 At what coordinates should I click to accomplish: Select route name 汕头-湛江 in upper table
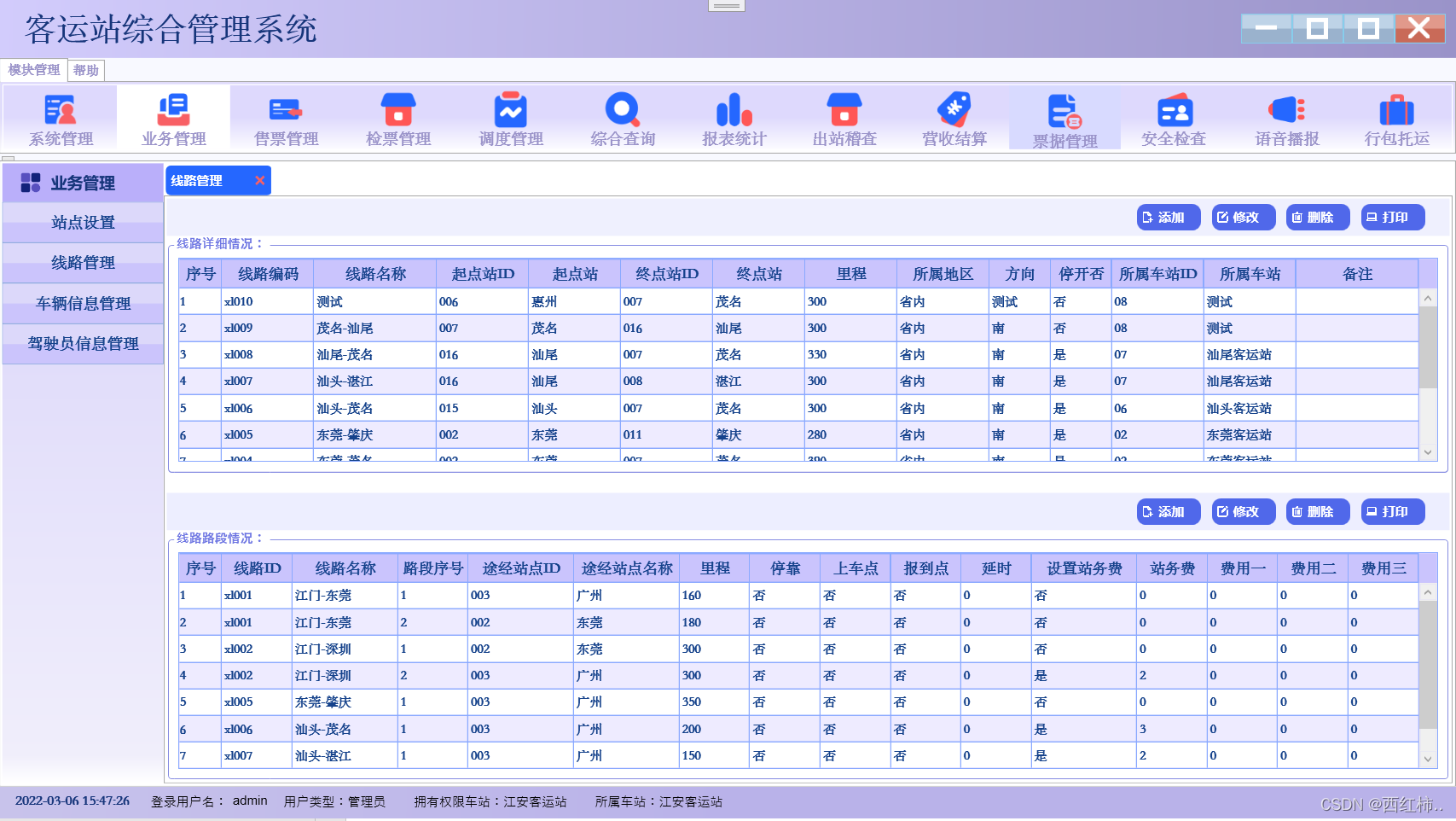coord(375,381)
